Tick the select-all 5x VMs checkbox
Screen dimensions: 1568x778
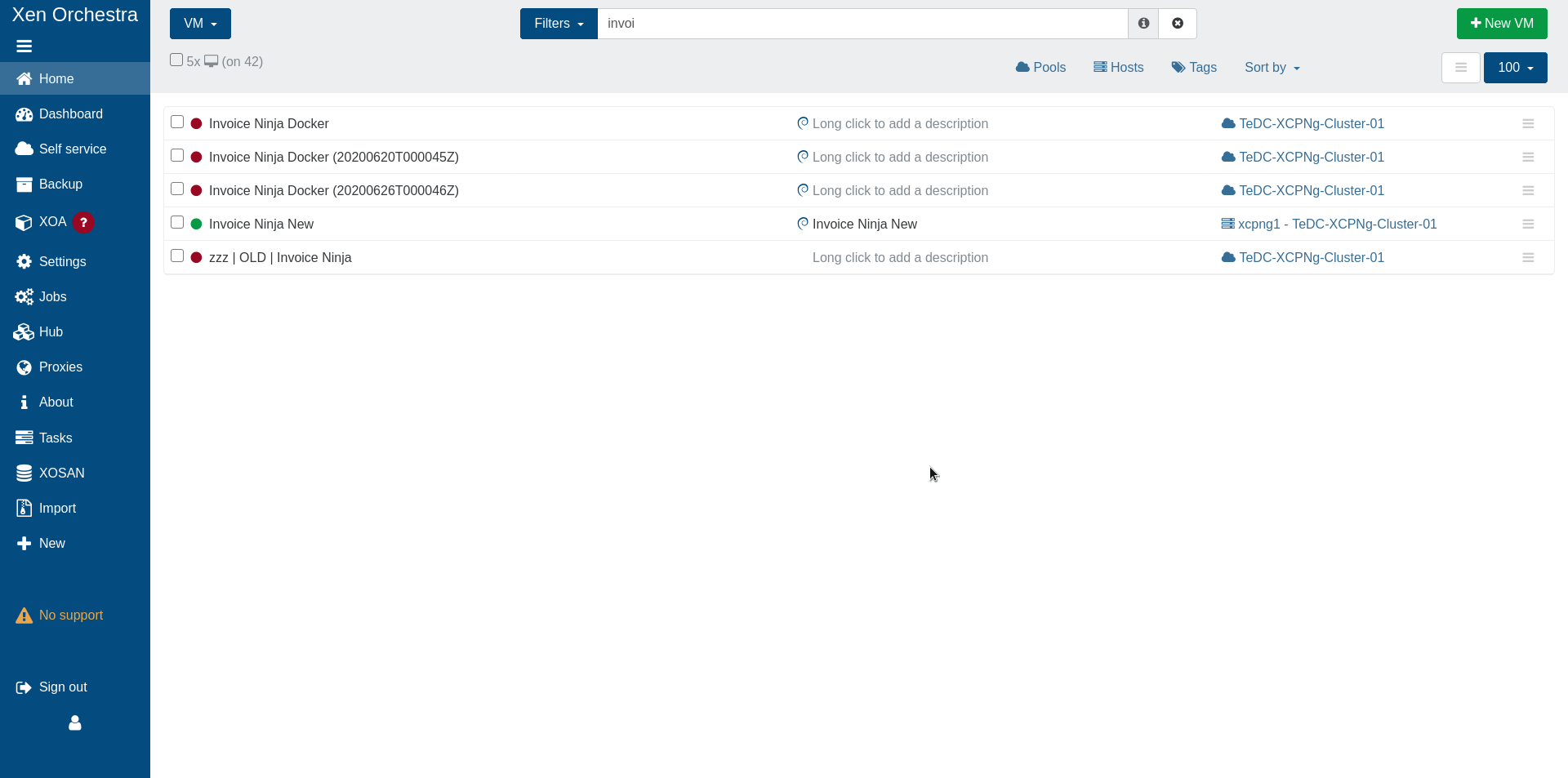tap(176, 60)
